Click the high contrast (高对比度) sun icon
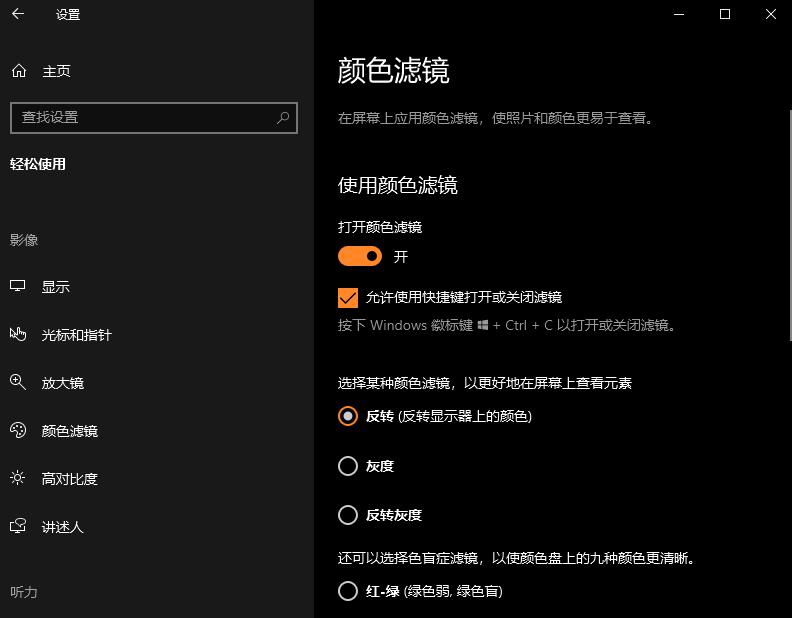 [18, 479]
